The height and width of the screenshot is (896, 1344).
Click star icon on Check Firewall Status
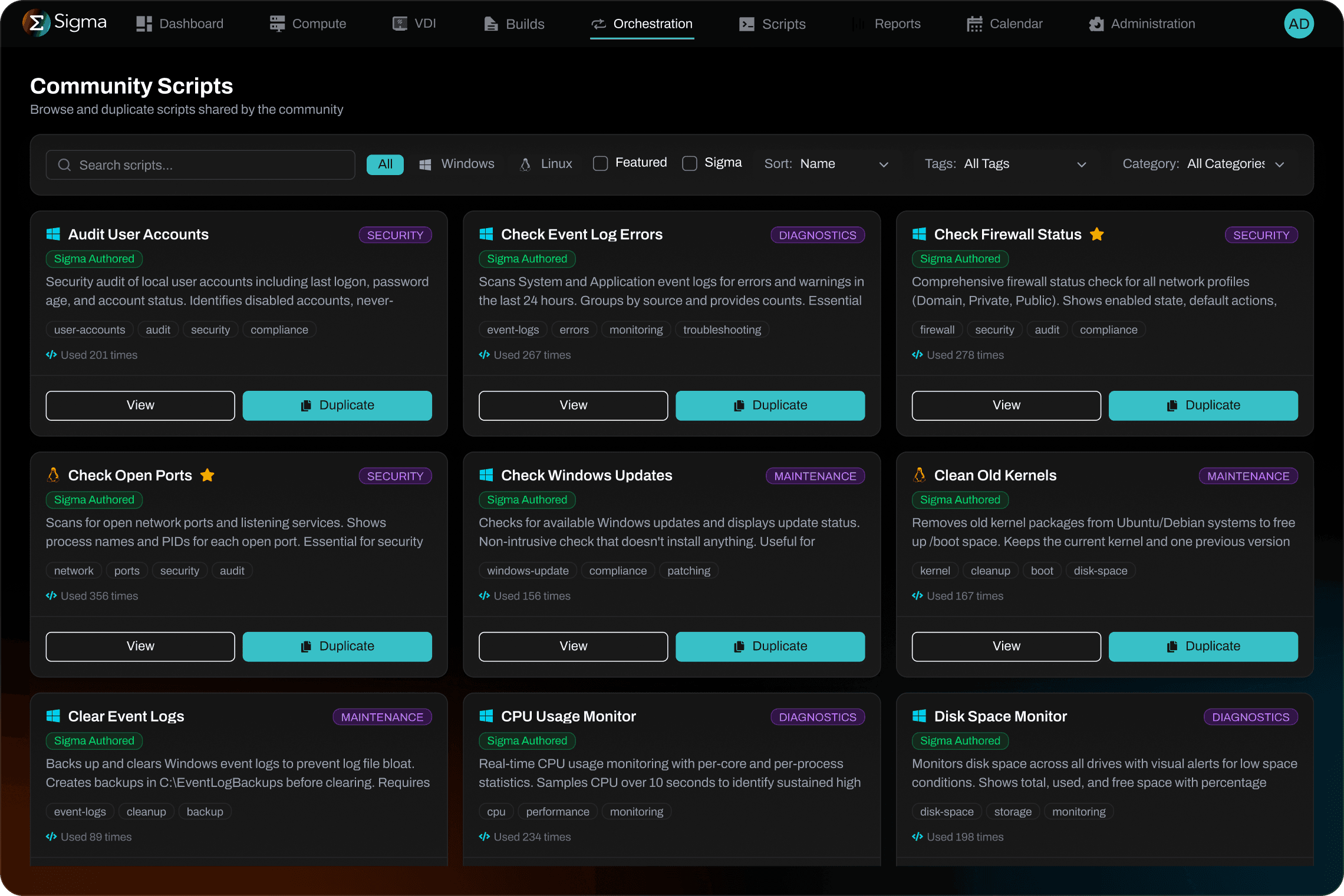1097,235
